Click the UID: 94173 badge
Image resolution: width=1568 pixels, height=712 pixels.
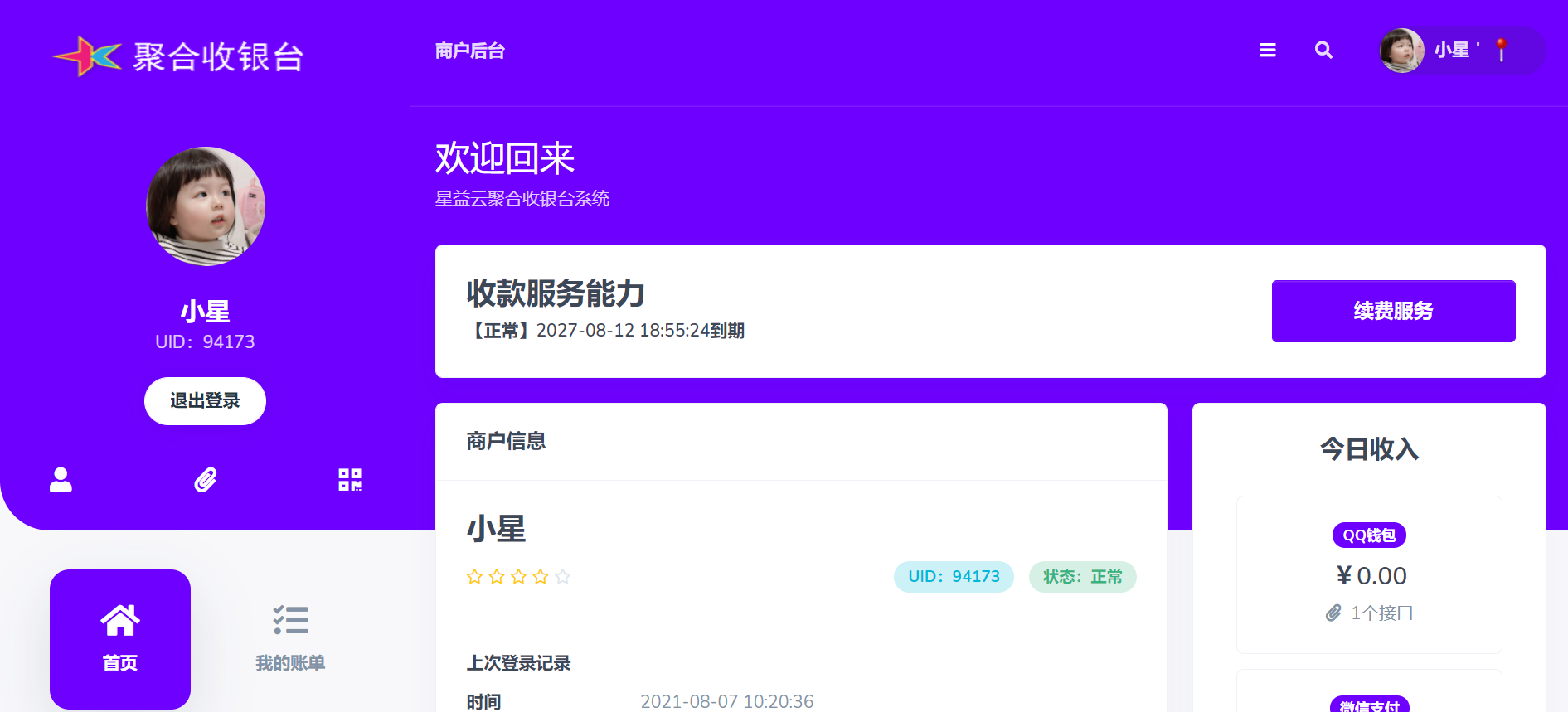954,577
